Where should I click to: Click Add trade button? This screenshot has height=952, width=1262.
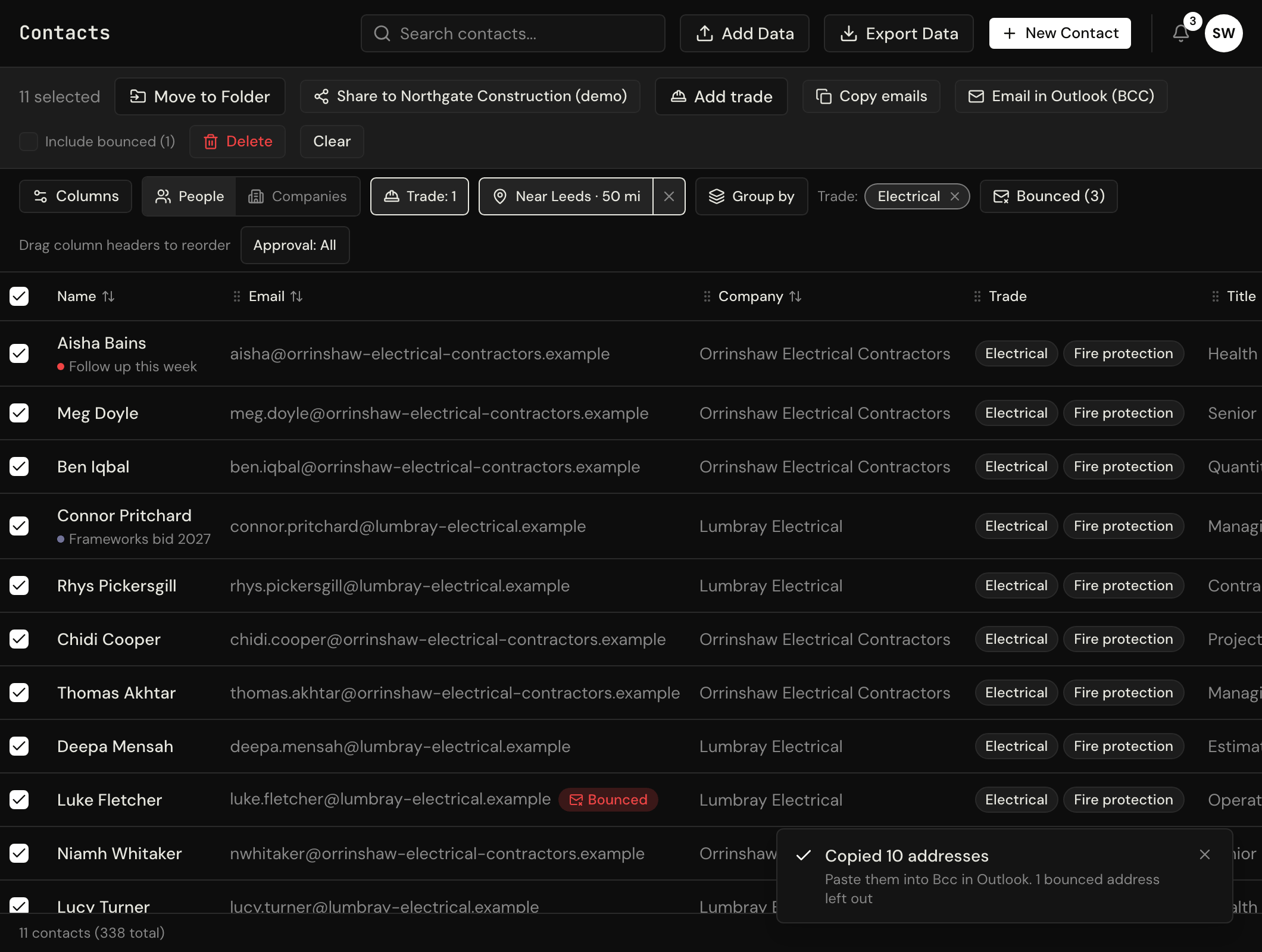(721, 96)
